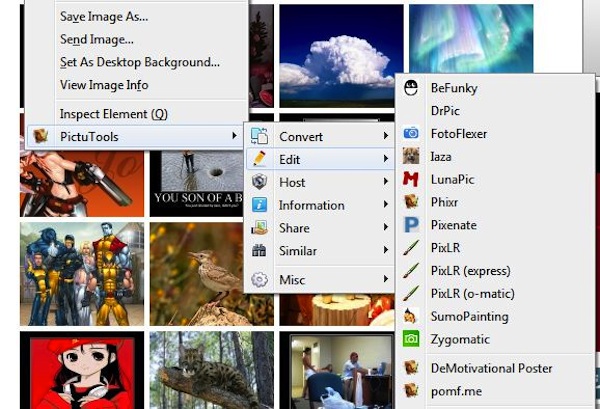Open the PictuTools menu entry
The image size is (600, 409).
tap(136, 137)
